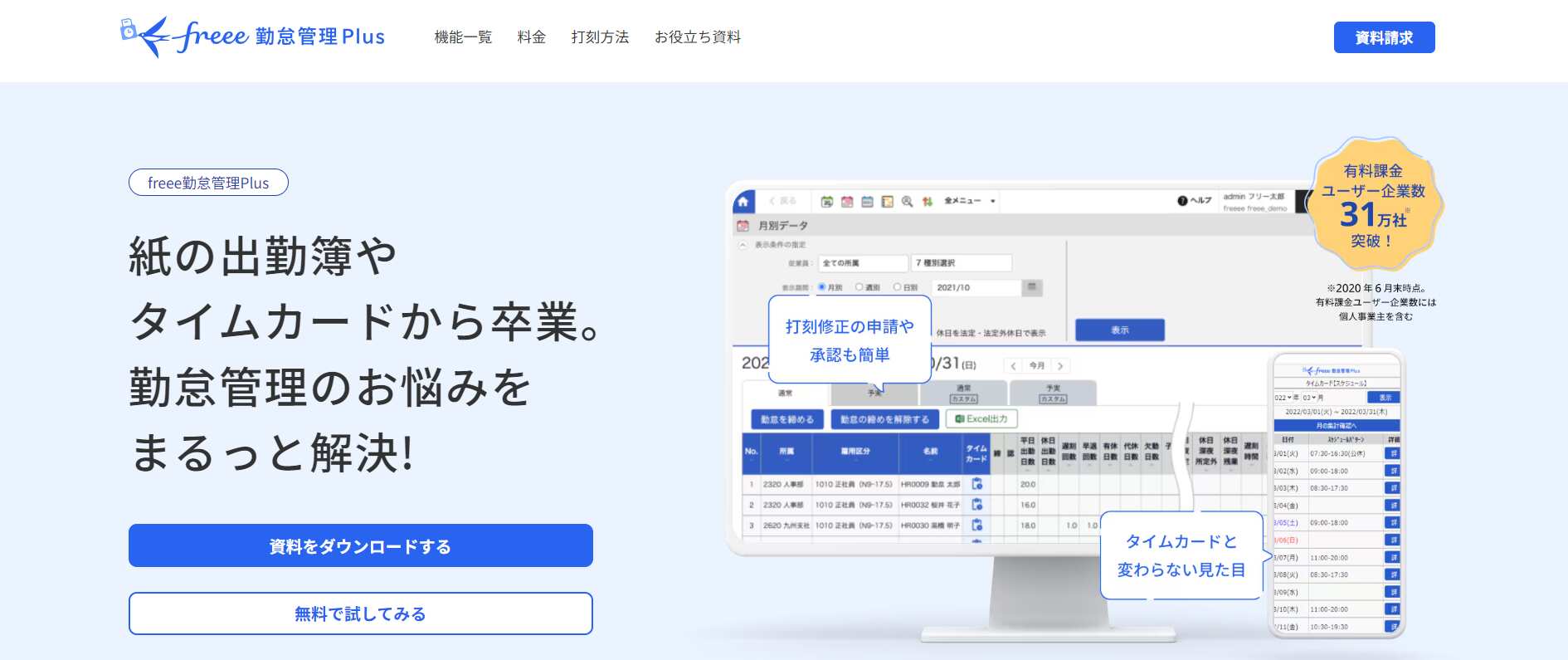Image resolution: width=1568 pixels, height=660 pixels.
Task: Open the 全ての所属 dropdown
Action: [x=863, y=263]
